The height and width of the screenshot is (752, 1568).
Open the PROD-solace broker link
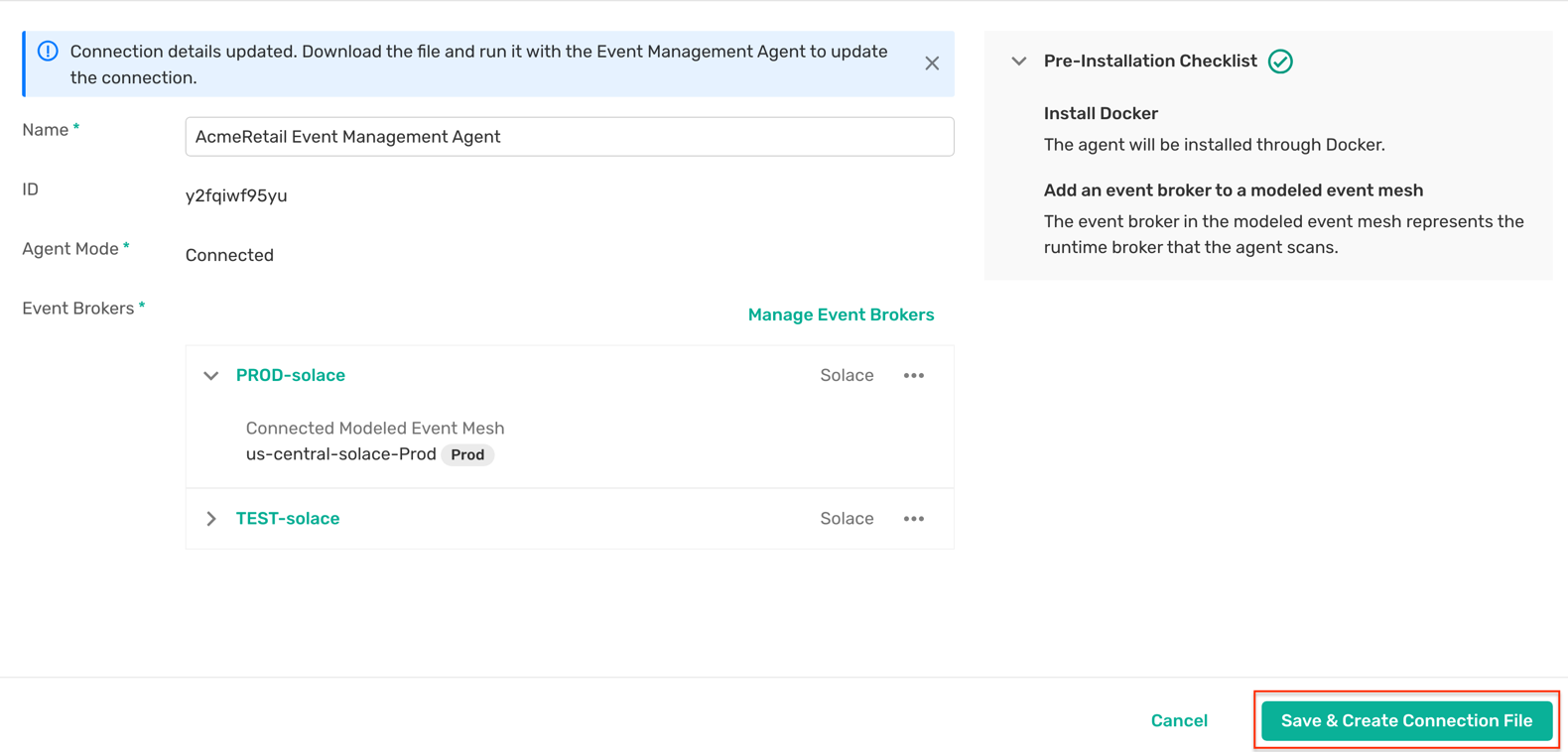[x=291, y=376]
